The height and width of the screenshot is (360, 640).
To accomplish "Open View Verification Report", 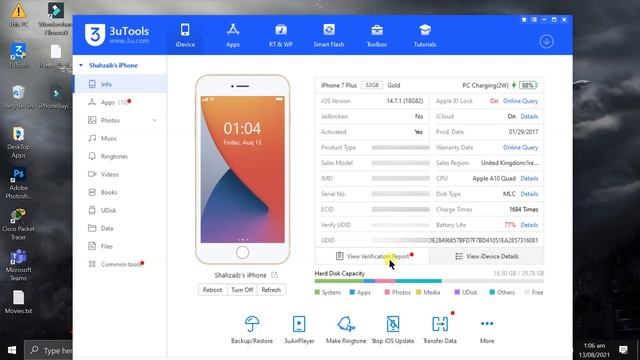I will pos(372,256).
